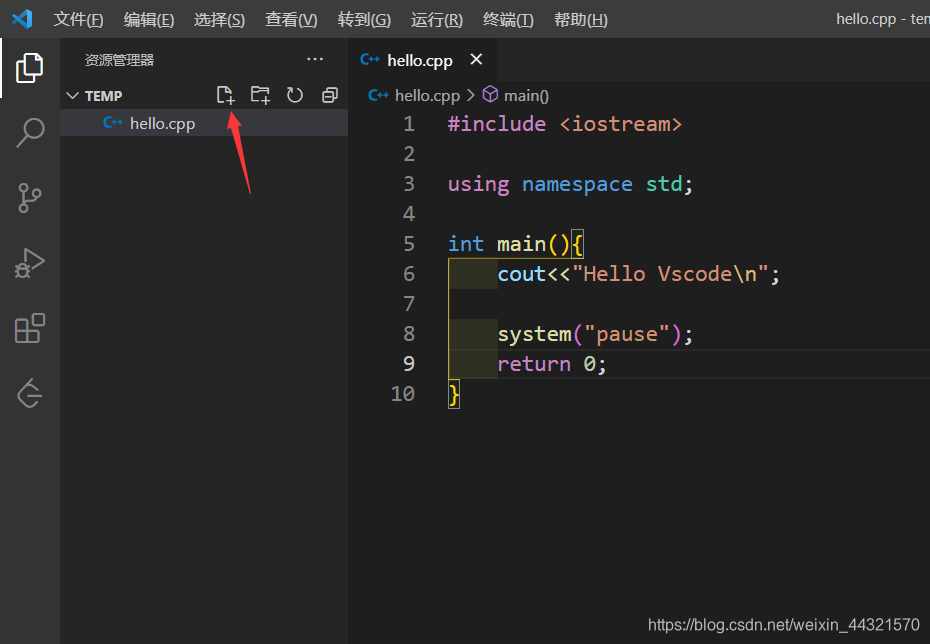Place cursor on using namespace std line
The width and height of the screenshot is (930, 644).
570,184
